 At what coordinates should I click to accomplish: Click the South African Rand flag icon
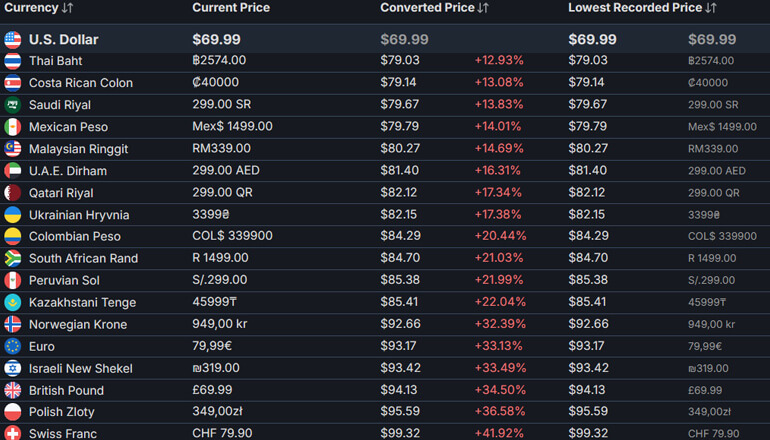click(x=12, y=258)
